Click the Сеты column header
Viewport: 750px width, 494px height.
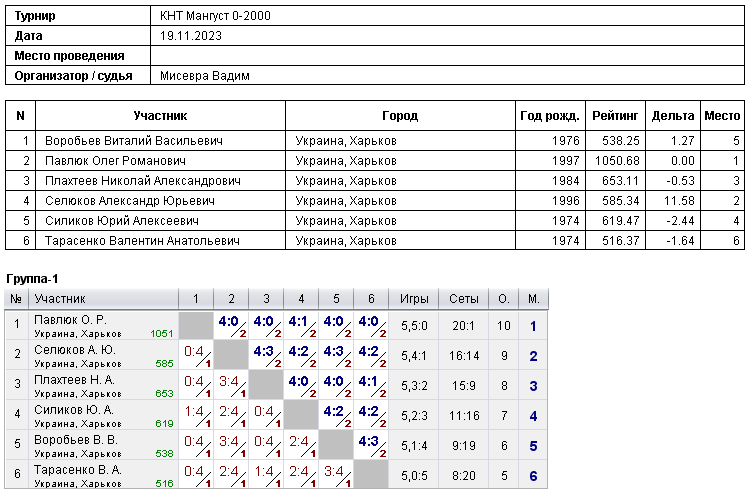coord(463,299)
